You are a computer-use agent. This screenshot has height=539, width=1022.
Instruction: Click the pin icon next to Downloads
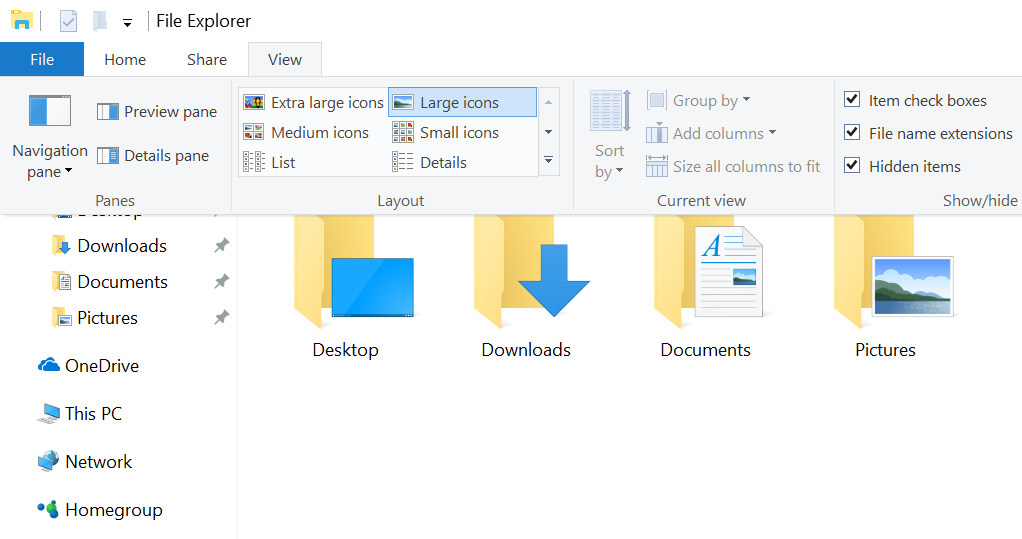(222, 245)
